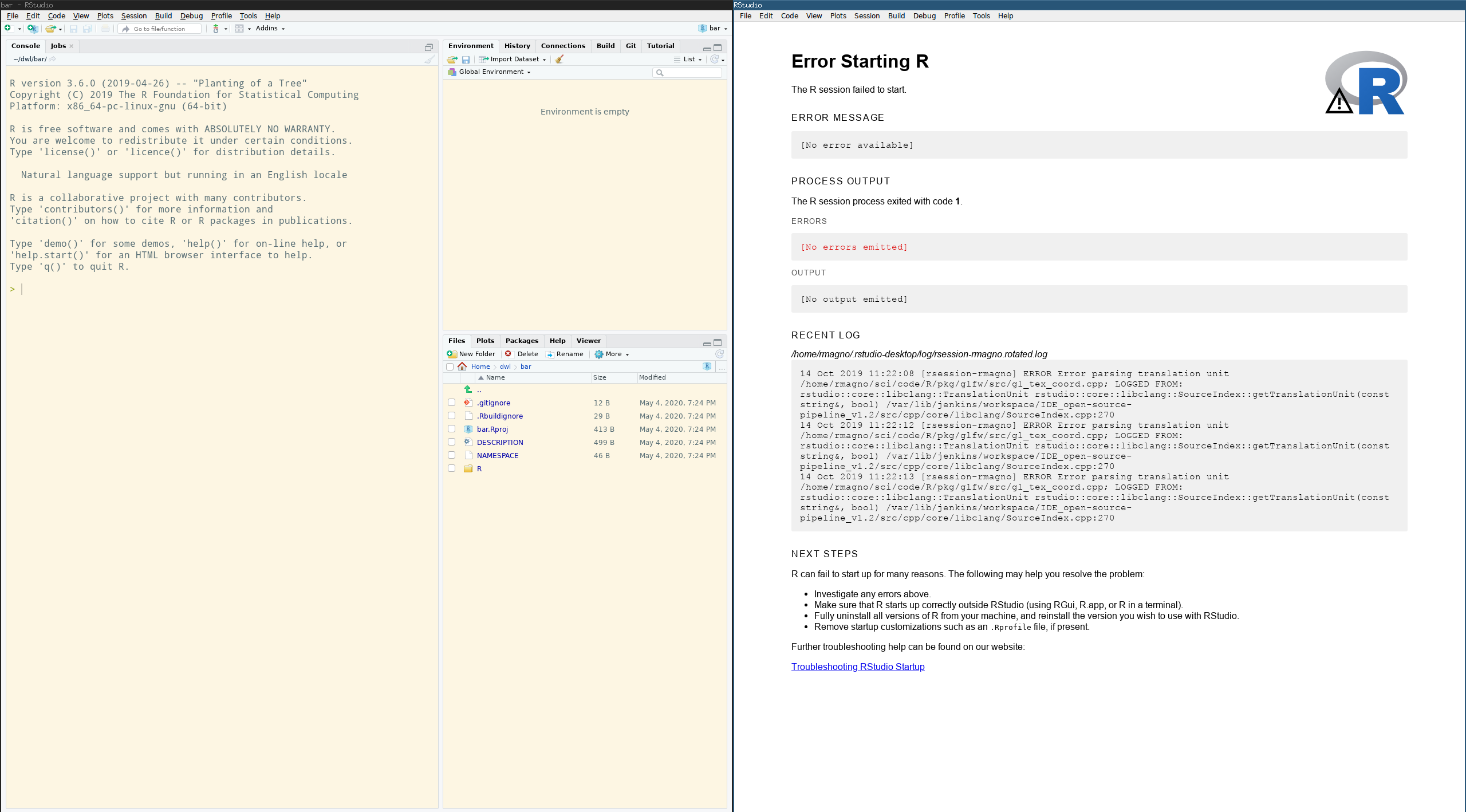Refresh the environment listing

click(714, 59)
